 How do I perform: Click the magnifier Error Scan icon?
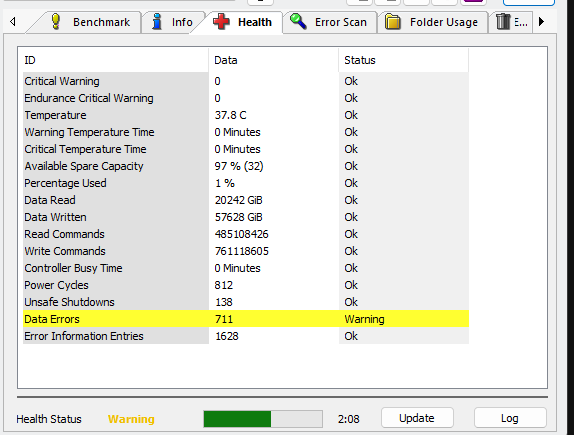(x=298, y=21)
